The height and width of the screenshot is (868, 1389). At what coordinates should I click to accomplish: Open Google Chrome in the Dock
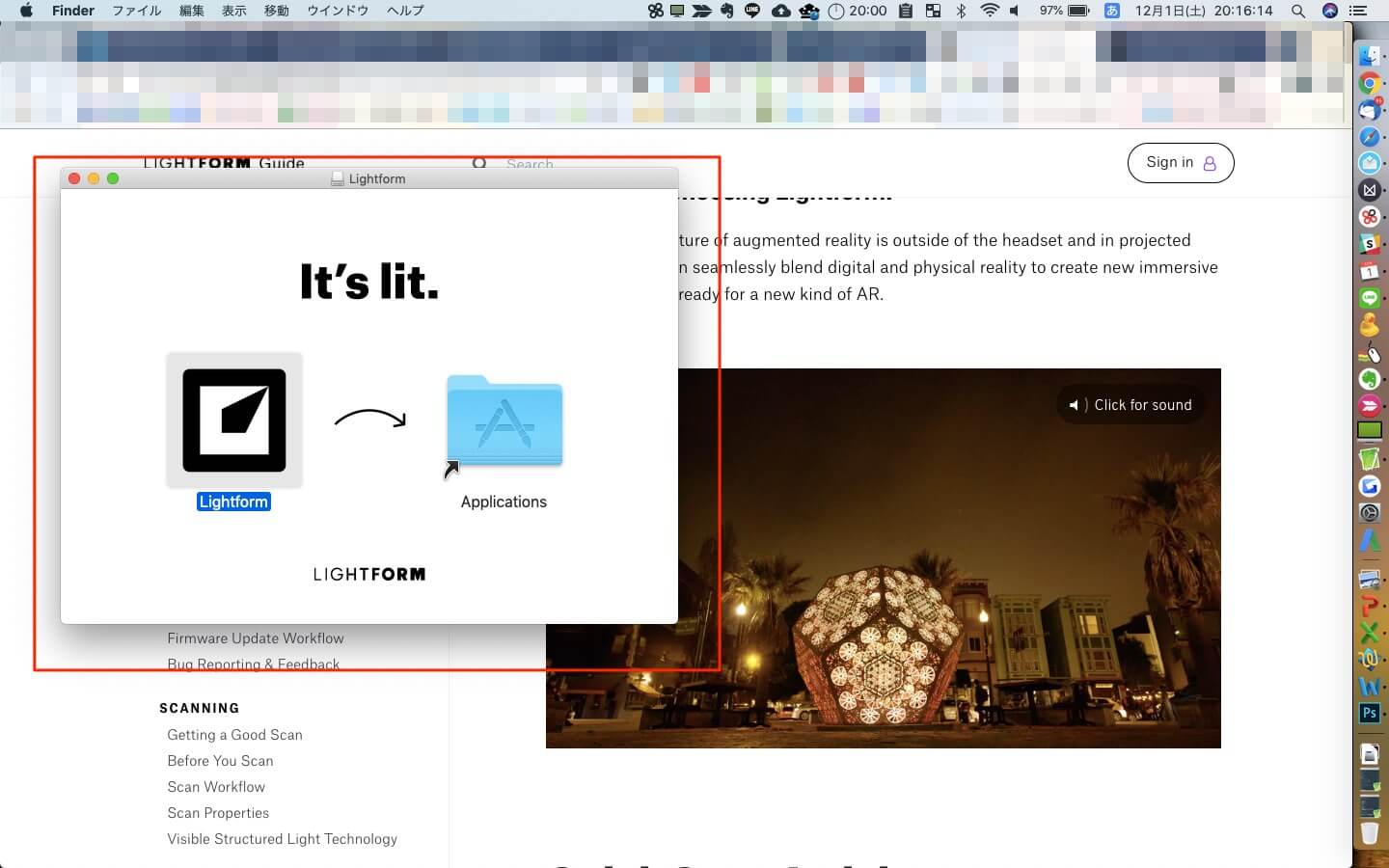pyautogui.click(x=1369, y=83)
